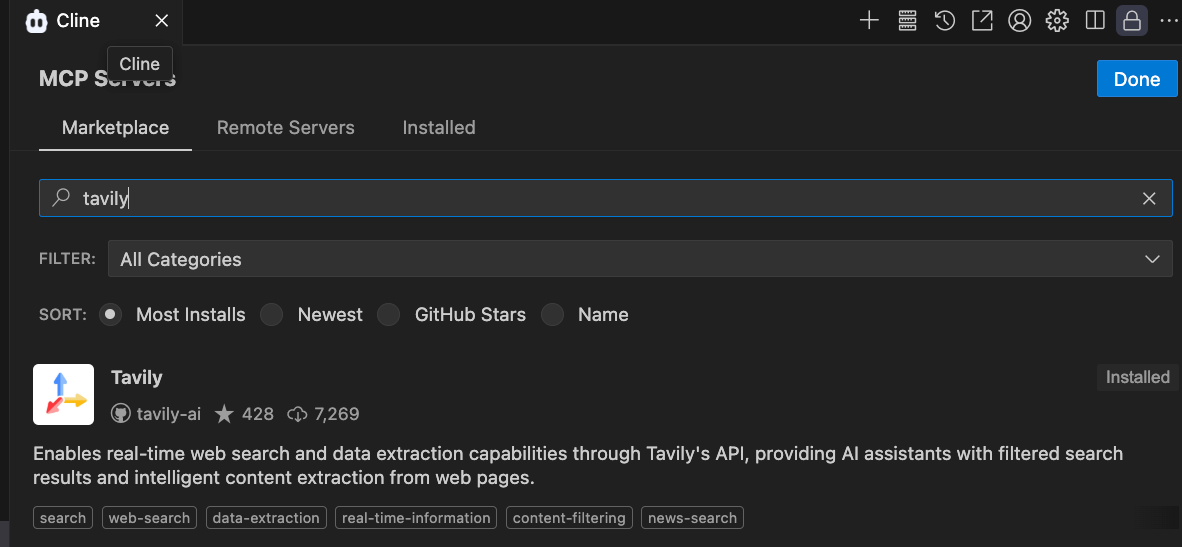Open the More Actions ellipsis menu
This screenshot has width=1182, height=547.
click(x=1168, y=20)
